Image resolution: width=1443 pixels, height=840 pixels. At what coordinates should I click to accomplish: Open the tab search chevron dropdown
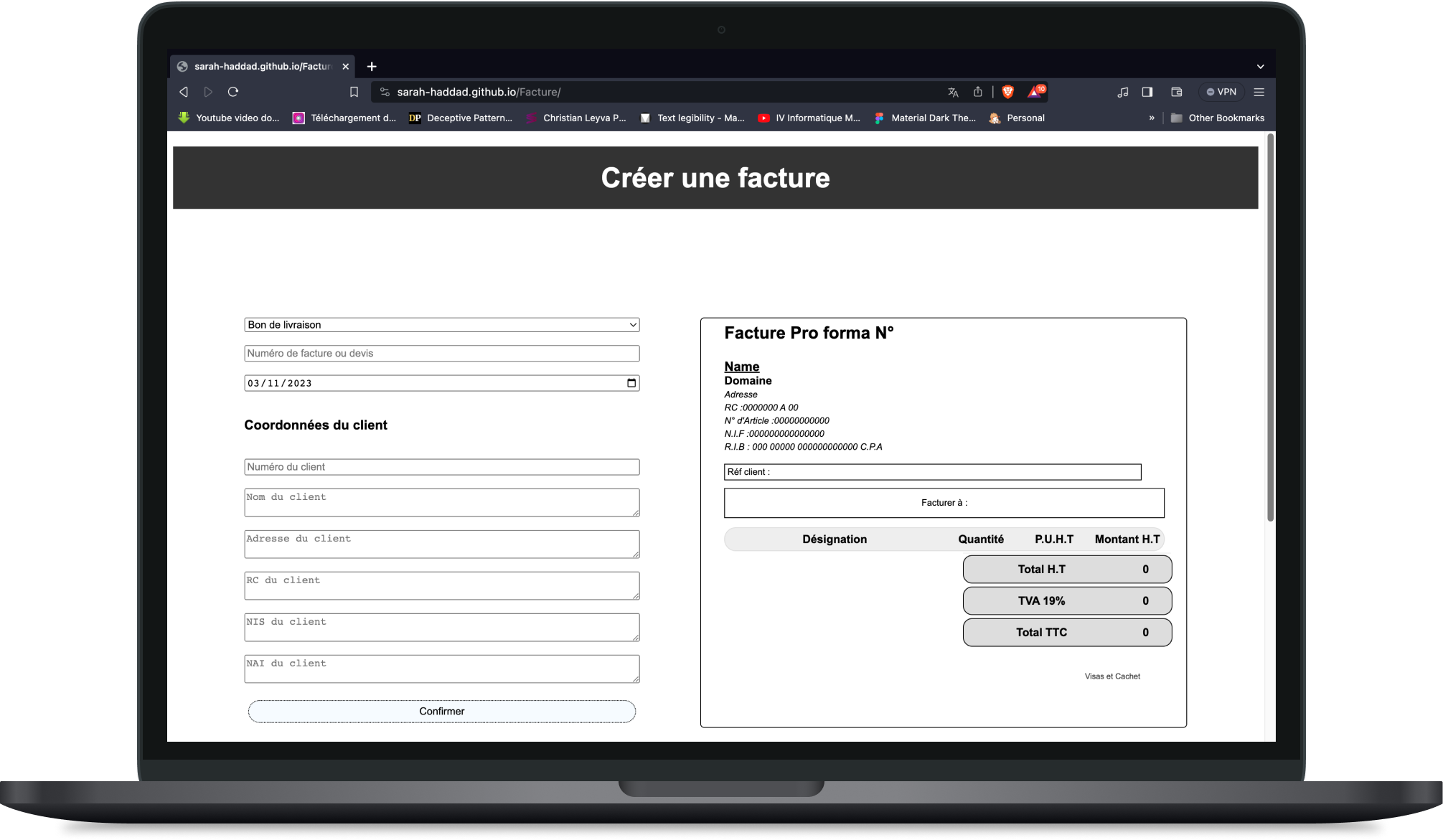[x=1261, y=66]
